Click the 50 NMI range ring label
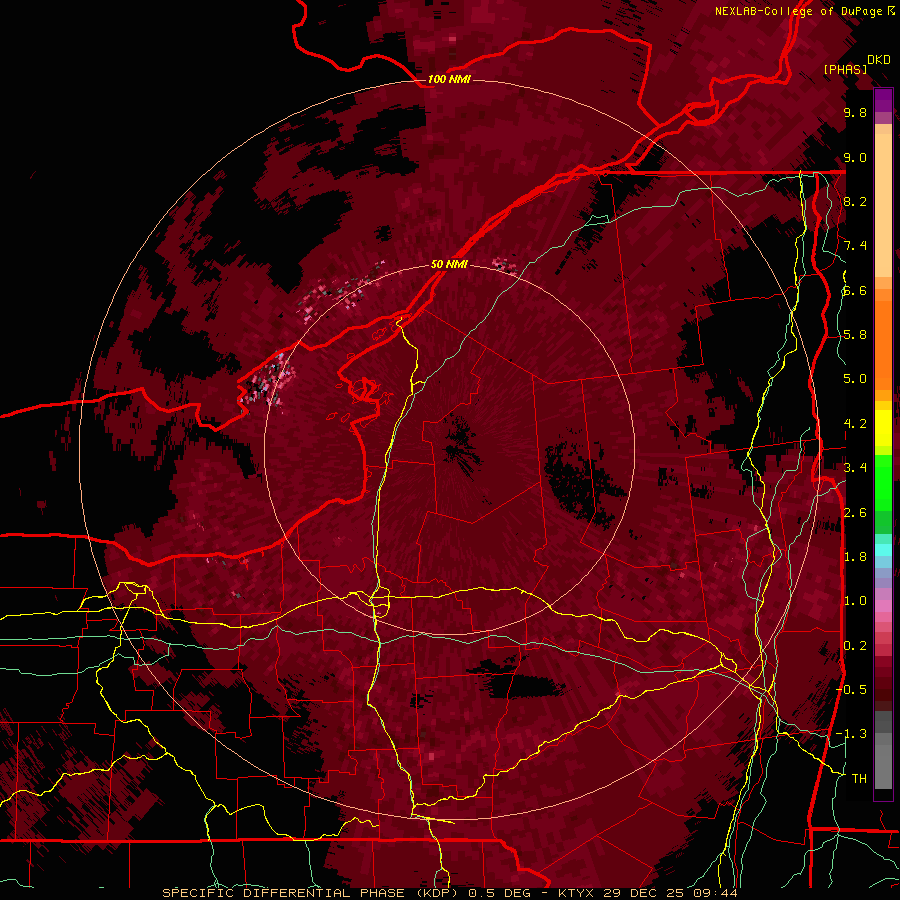The width and height of the screenshot is (900, 900). click(449, 264)
